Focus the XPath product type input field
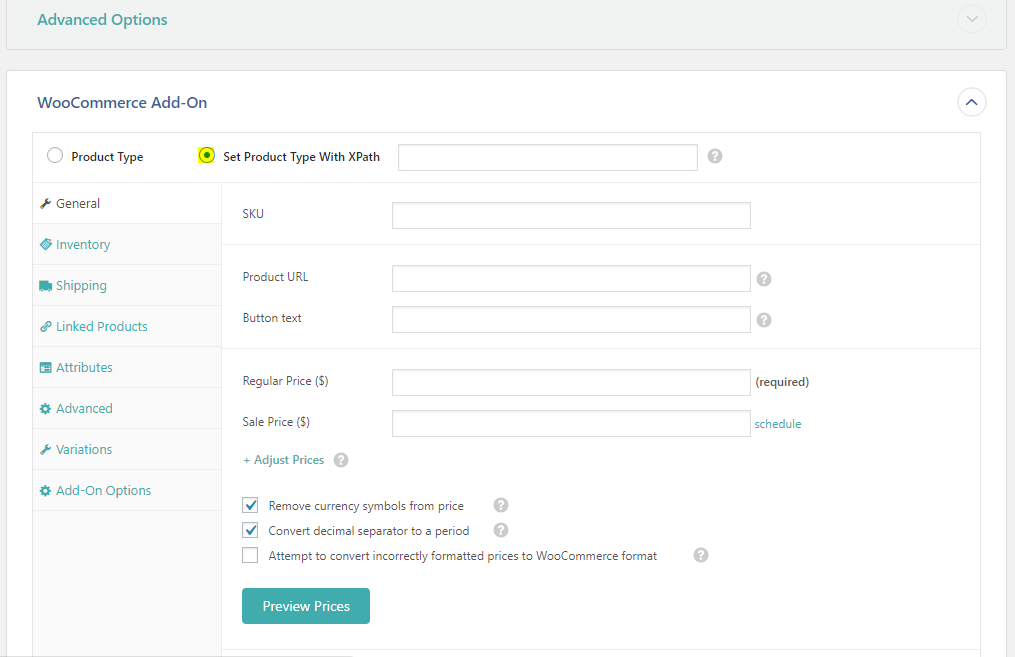Viewport: 1015px width, 657px height. pyautogui.click(x=548, y=157)
